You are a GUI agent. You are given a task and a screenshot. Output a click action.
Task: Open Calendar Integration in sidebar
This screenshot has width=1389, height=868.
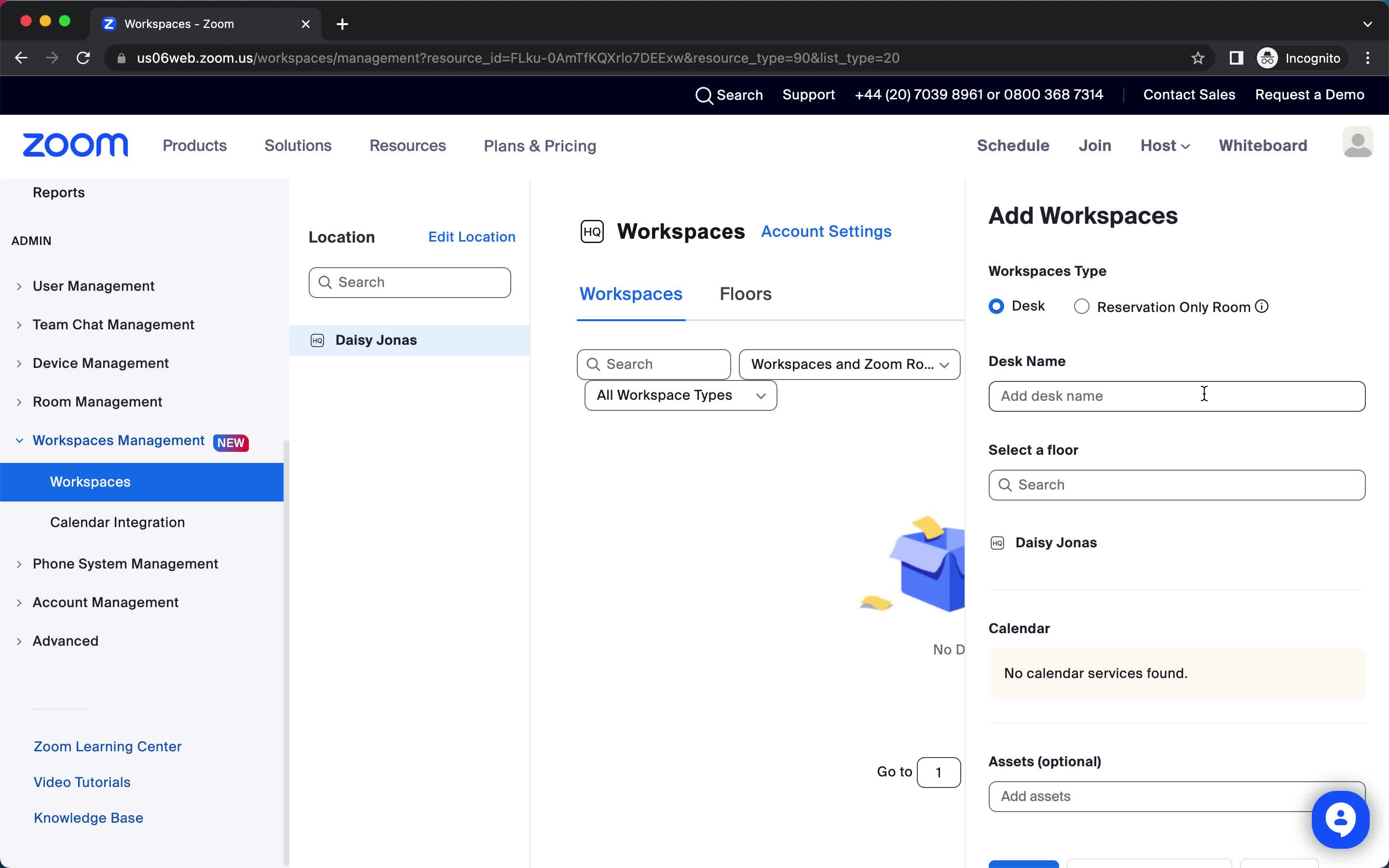[117, 522]
